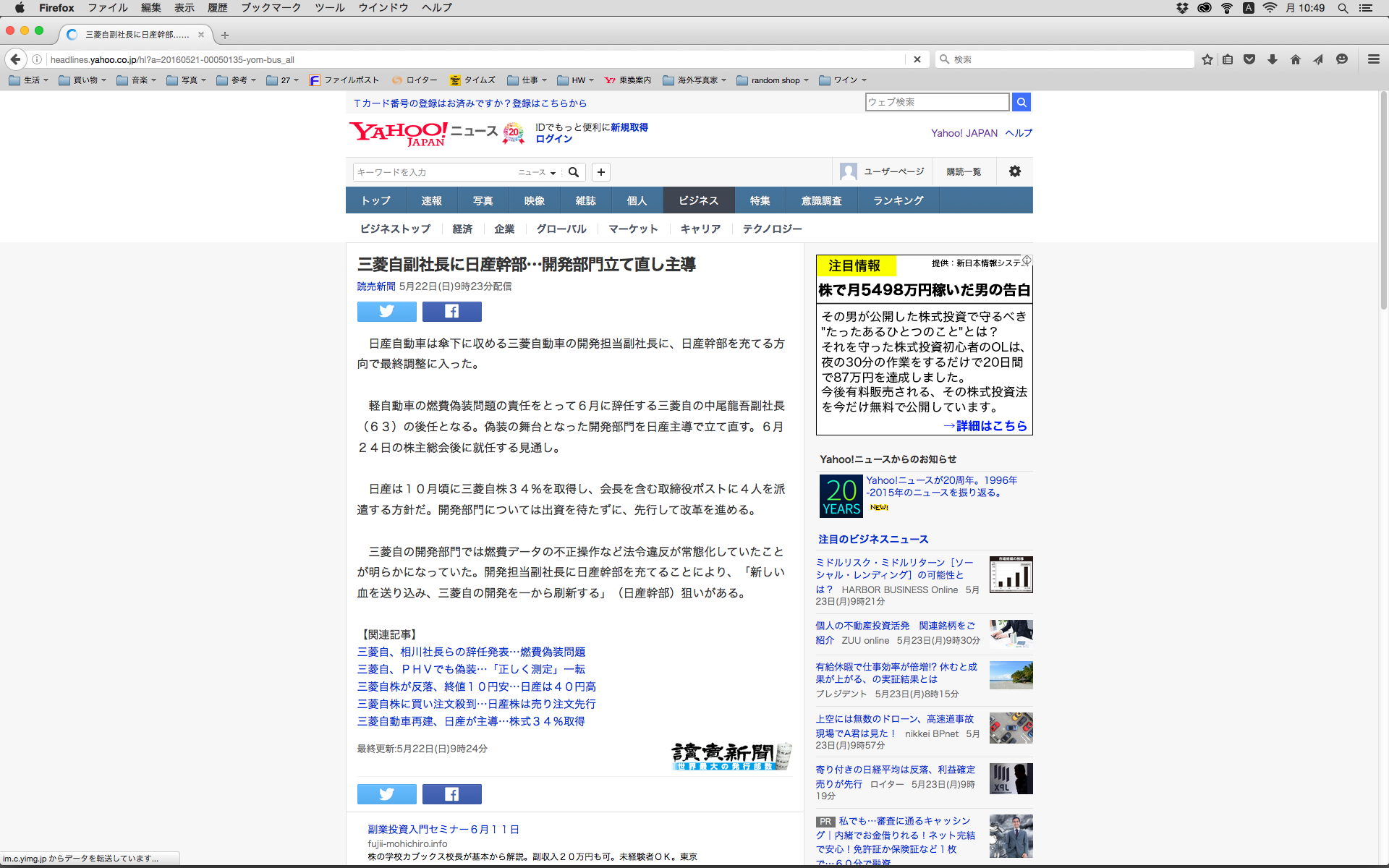Click the ログイン link
The width and height of the screenshot is (1389, 868).
pyautogui.click(x=553, y=139)
